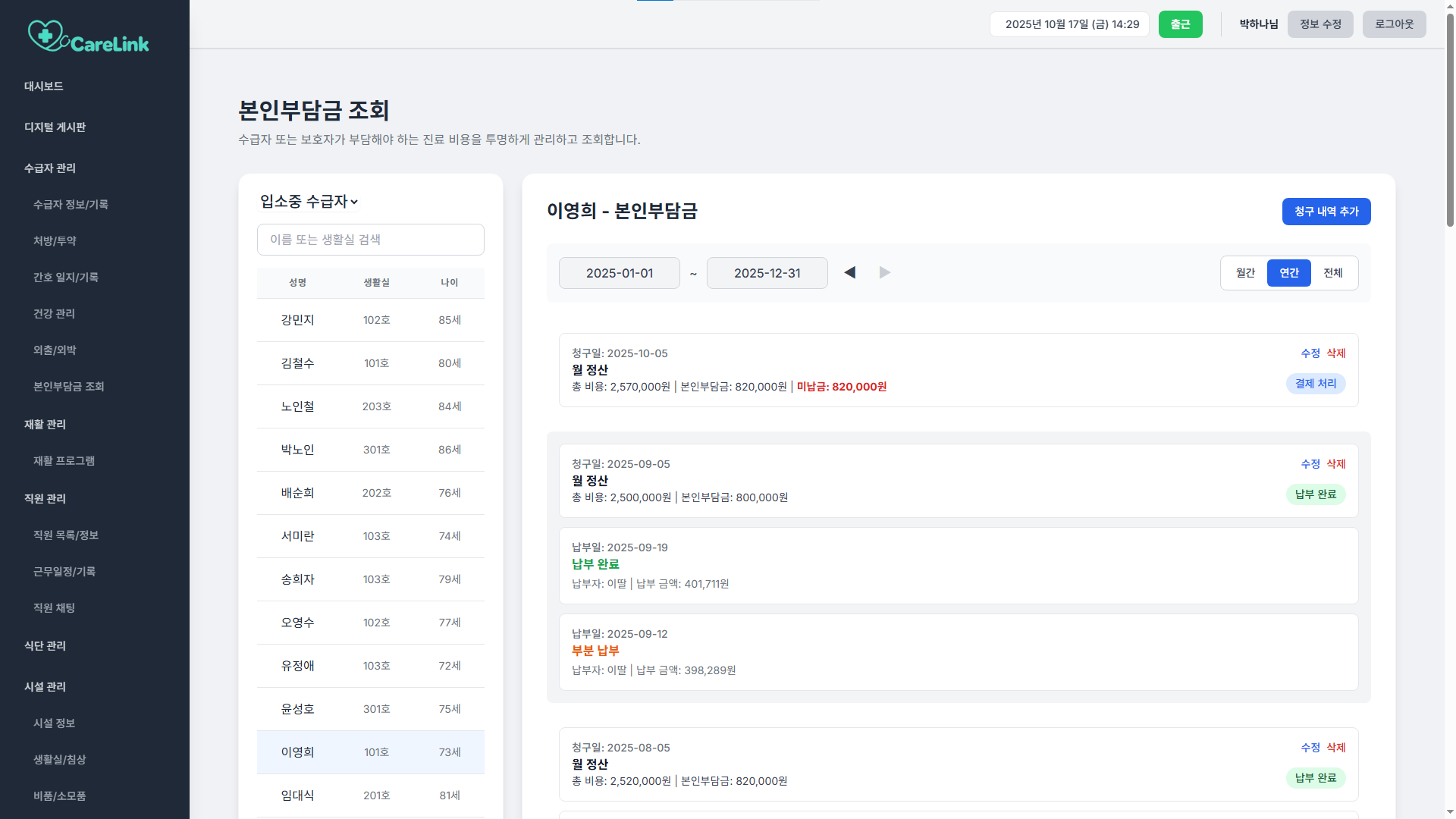Open 디지털 게시판 menu
Viewport: 1456px width, 819px height.
click(55, 127)
